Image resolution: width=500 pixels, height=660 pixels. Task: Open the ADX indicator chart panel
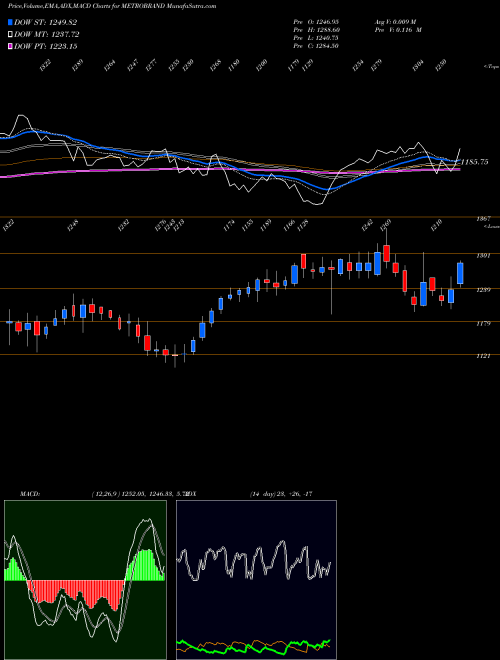point(256,580)
